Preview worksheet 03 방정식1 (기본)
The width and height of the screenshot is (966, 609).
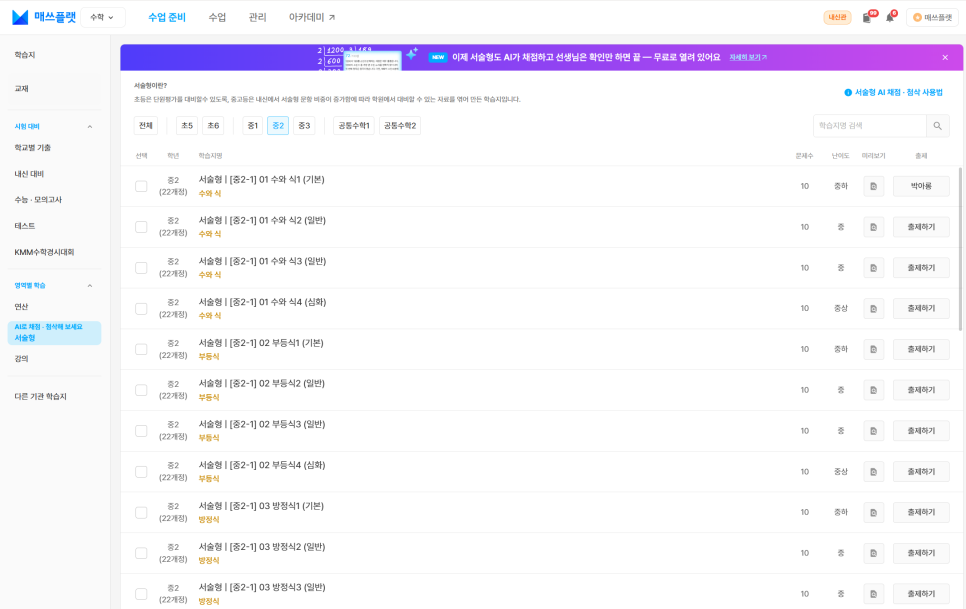[x=874, y=512]
